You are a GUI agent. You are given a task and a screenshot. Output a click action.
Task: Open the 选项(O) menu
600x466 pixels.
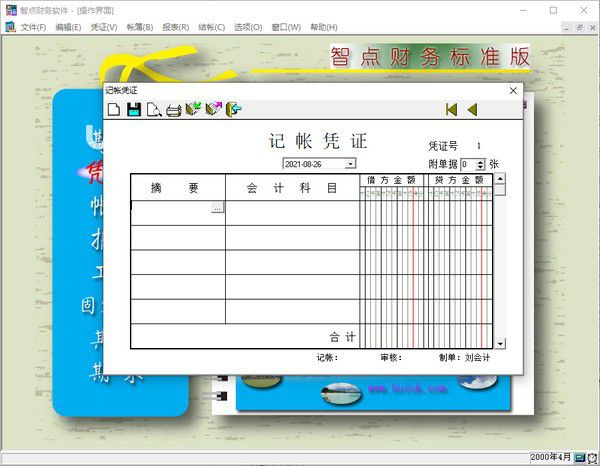(248, 27)
